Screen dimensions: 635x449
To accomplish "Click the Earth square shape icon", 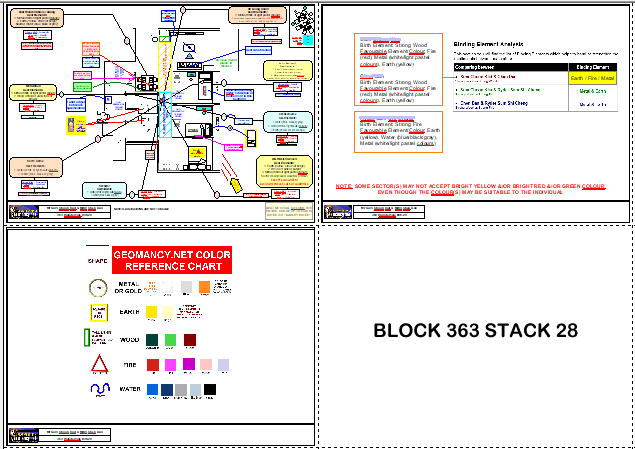I will click(98, 314).
